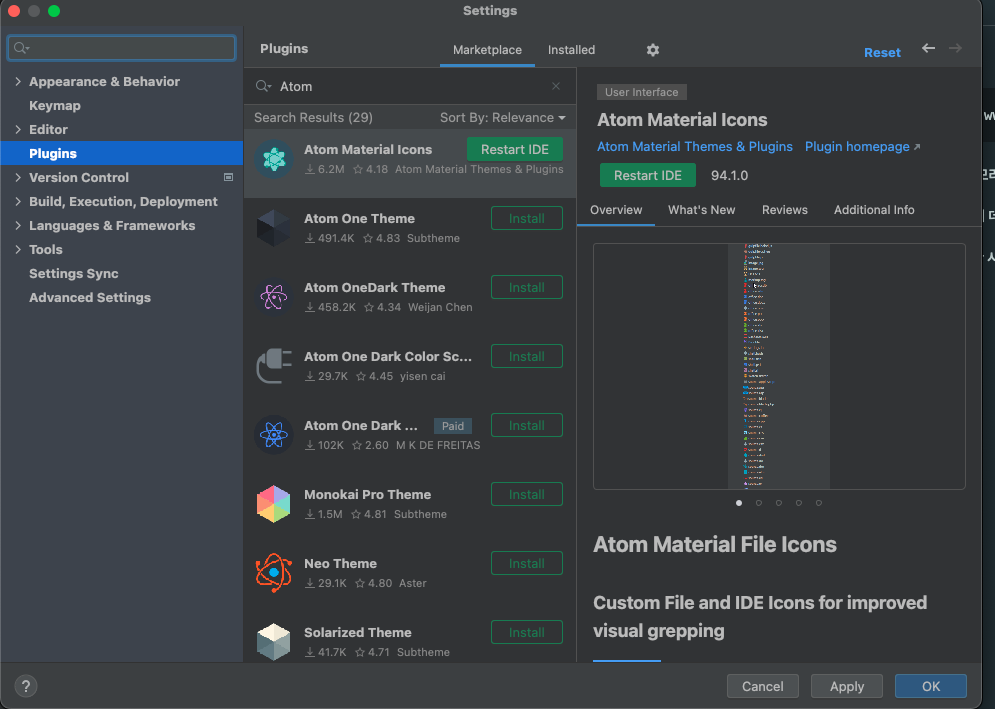
Task: Open the Sort By Relevance dropdown
Action: [x=503, y=117]
